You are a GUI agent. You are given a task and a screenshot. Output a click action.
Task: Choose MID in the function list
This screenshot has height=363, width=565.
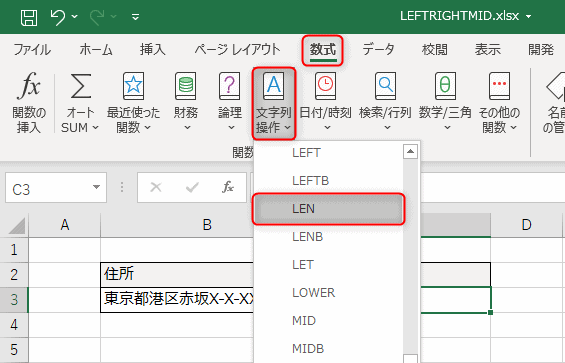329,320
